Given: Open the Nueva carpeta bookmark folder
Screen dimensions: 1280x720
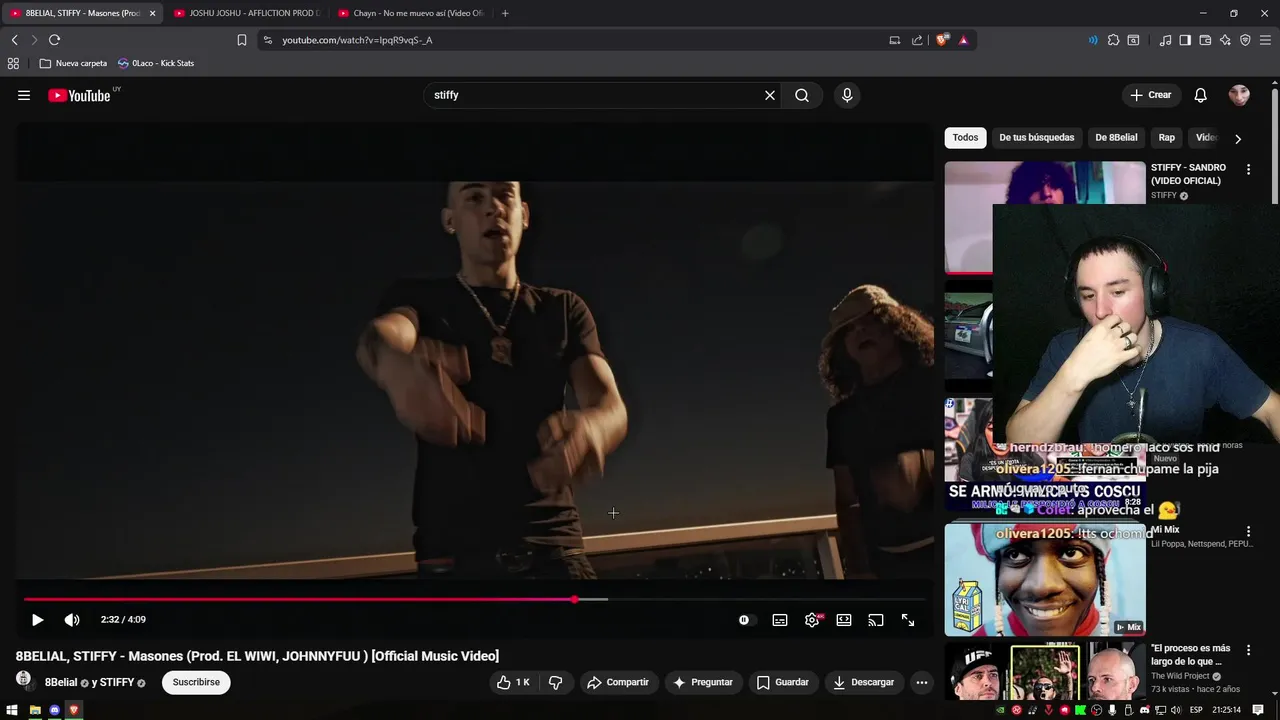Looking at the screenshot, I should tap(73, 63).
